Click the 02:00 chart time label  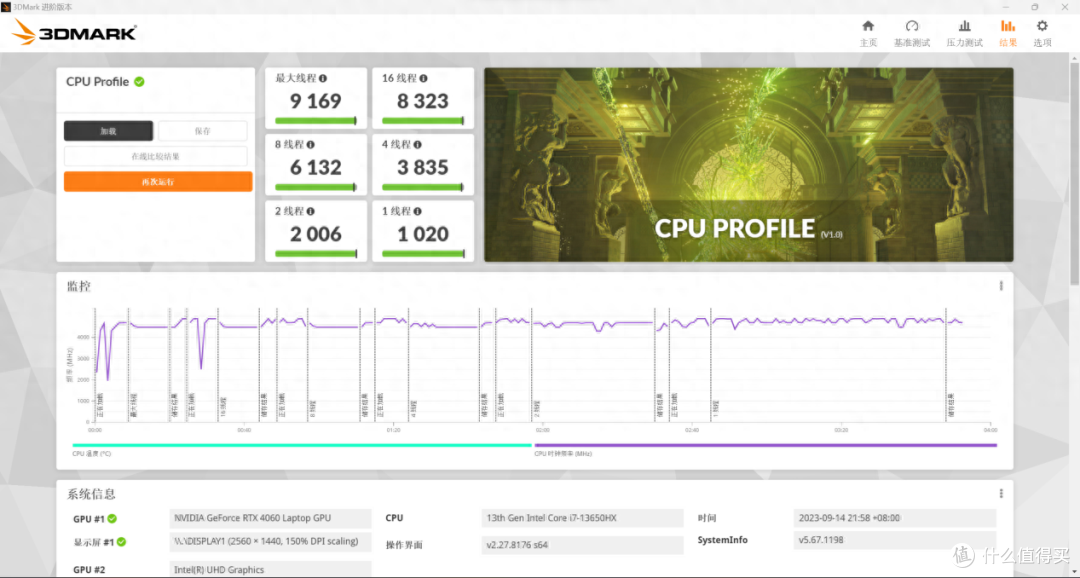(543, 430)
